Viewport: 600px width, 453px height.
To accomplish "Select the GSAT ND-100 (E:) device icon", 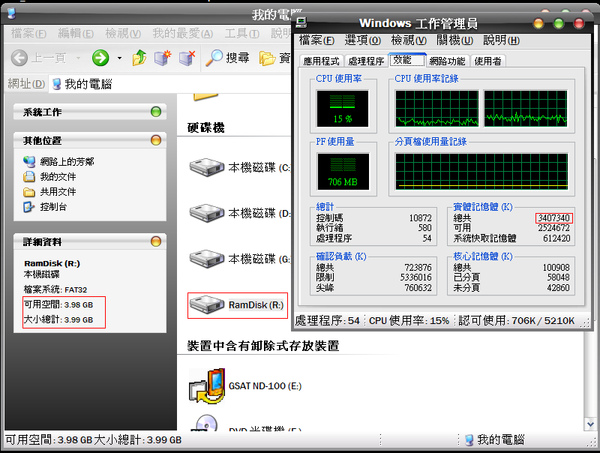I will [x=207, y=386].
